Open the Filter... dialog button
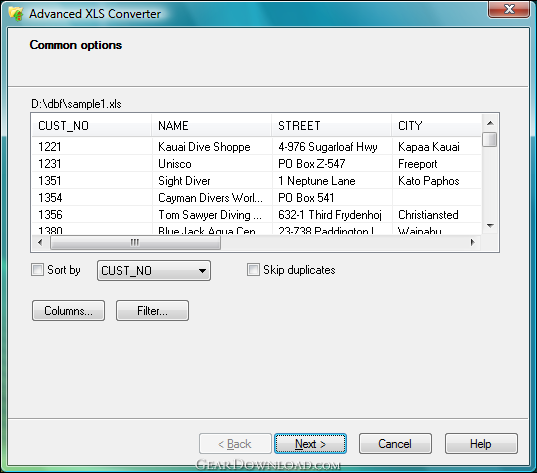Image resolution: width=537 pixels, height=473 pixels. click(152, 311)
